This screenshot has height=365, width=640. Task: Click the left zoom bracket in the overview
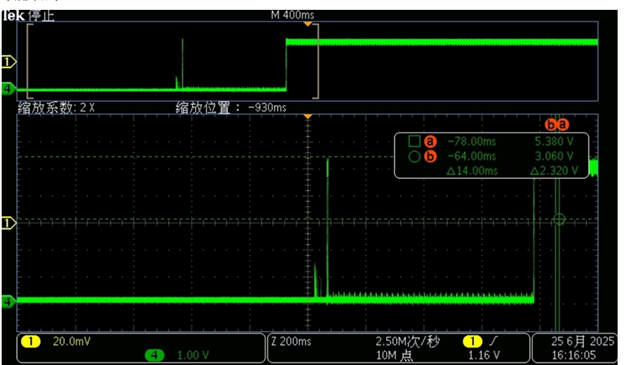[x=29, y=61]
